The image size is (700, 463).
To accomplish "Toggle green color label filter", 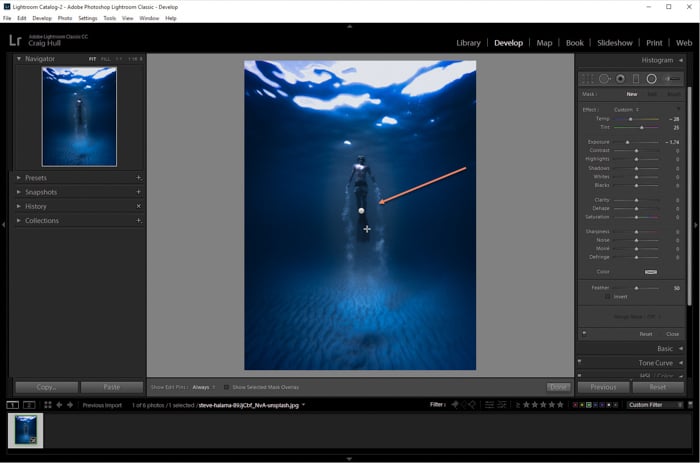I will 589,405.
